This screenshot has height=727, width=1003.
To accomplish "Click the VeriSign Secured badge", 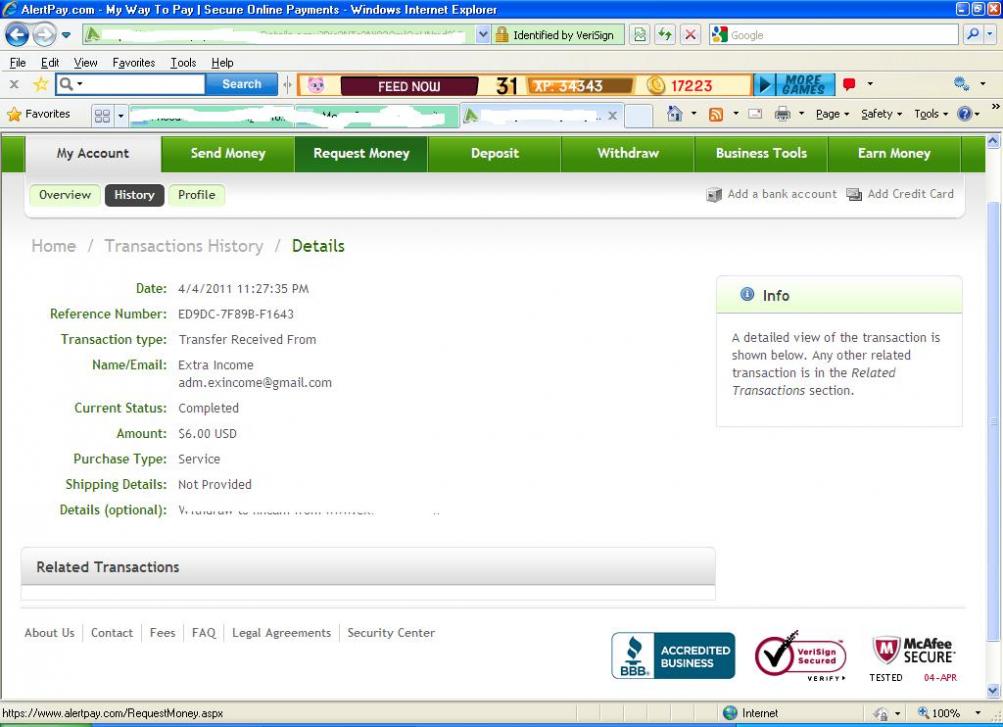I will point(800,656).
